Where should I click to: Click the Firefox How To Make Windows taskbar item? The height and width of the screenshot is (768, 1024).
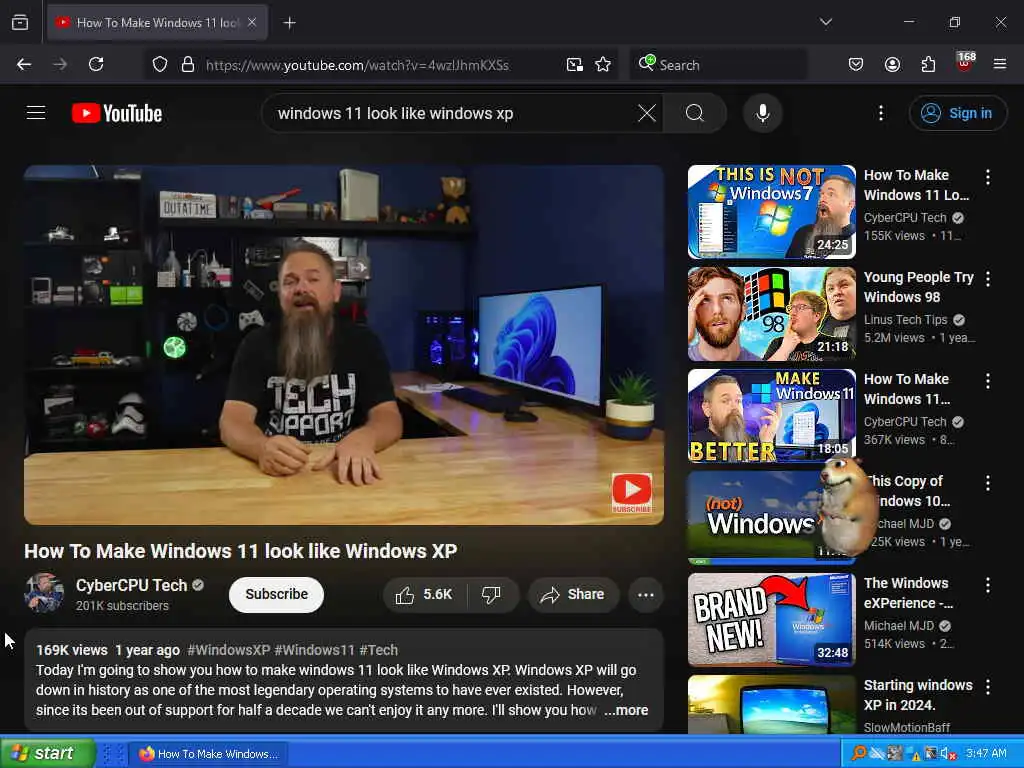[x=208, y=754]
